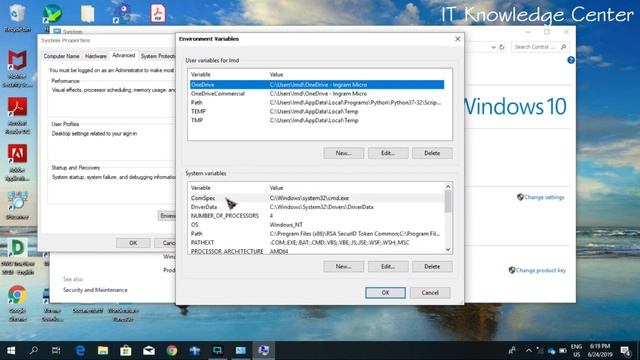Select the user Path variable row
This screenshot has width=640, height=360.
317,102
